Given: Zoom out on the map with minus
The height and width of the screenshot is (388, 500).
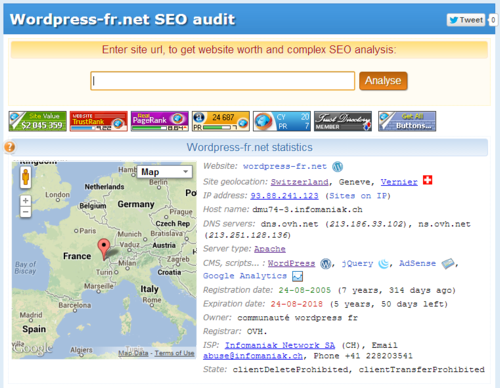Looking at the screenshot, I should 26,212.
